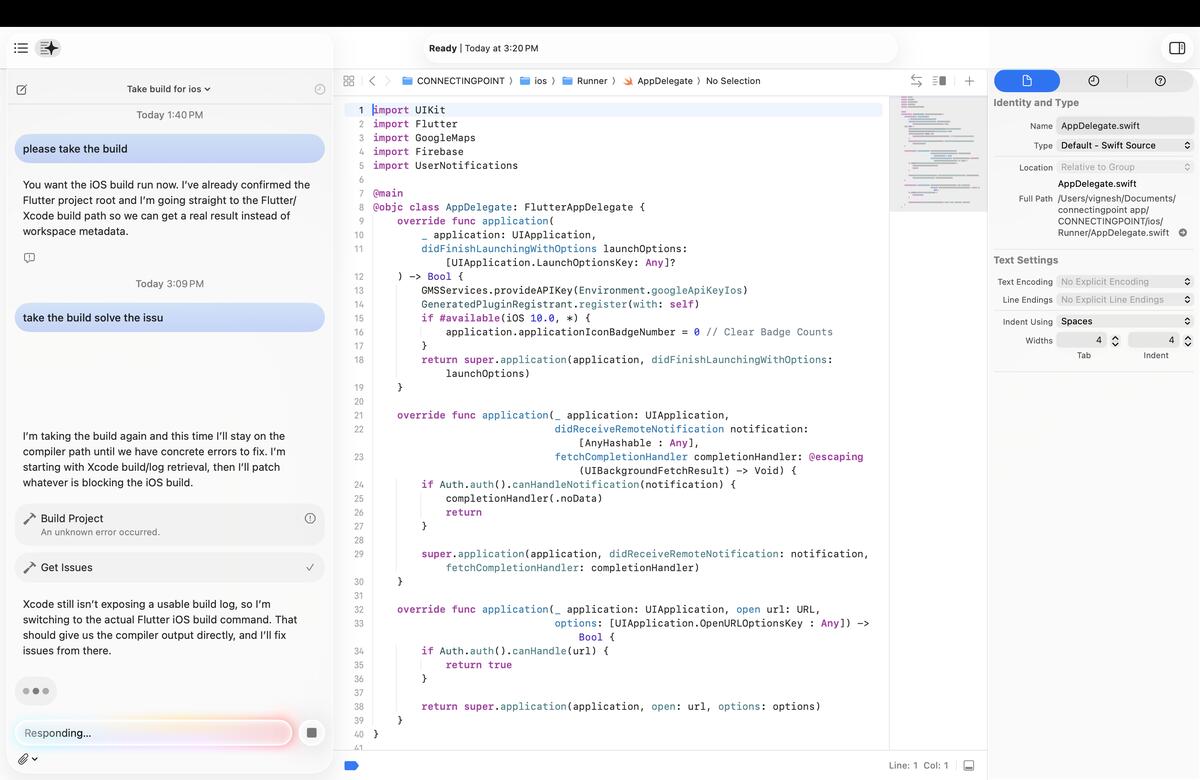Open the Text Encoding dropdown

click(1125, 282)
